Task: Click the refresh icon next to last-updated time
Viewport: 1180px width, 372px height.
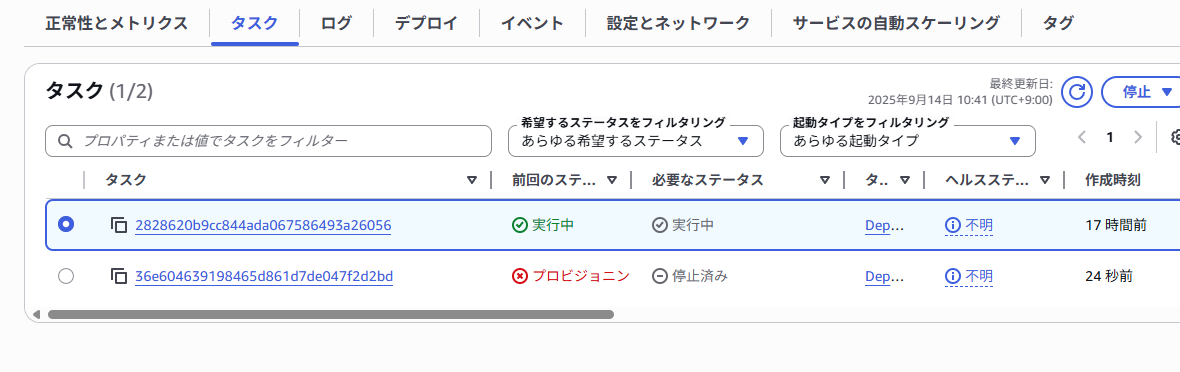Action: (x=1077, y=92)
